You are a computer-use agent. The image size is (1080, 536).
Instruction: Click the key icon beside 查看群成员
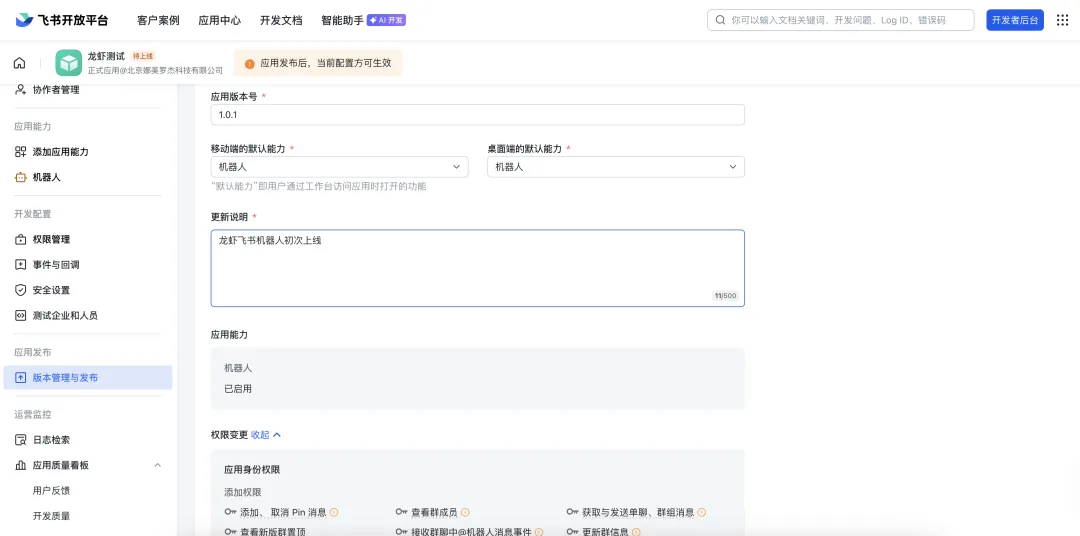click(x=402, y=512)
